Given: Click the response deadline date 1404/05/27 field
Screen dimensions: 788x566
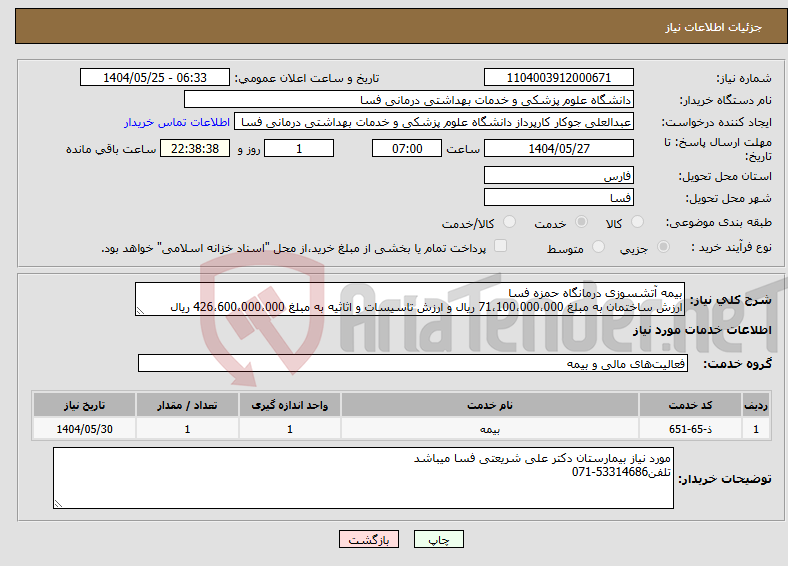Looking at the screenshot, I should [x=558, y=148].
